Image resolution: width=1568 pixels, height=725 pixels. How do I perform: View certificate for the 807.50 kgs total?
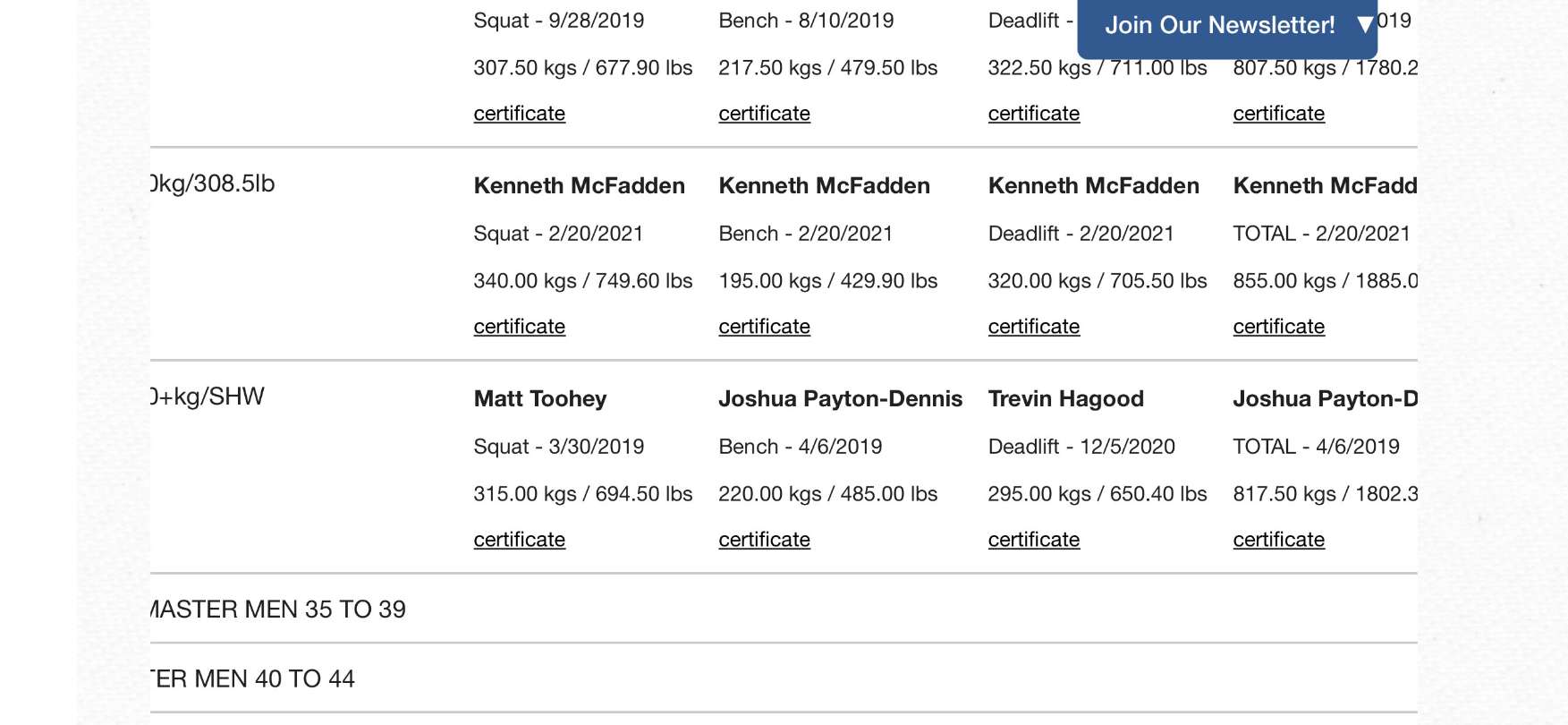1278,114
